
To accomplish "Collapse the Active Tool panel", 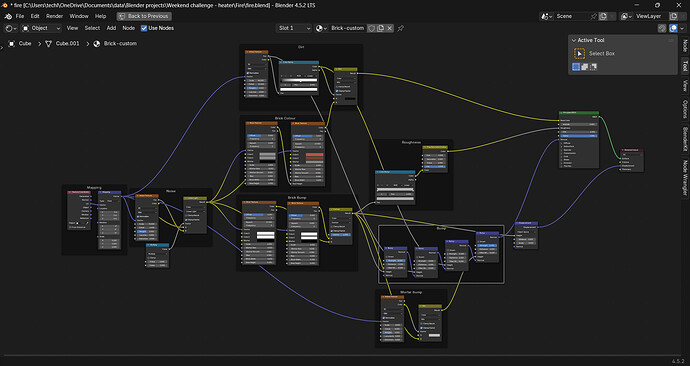I will (574, 40).
